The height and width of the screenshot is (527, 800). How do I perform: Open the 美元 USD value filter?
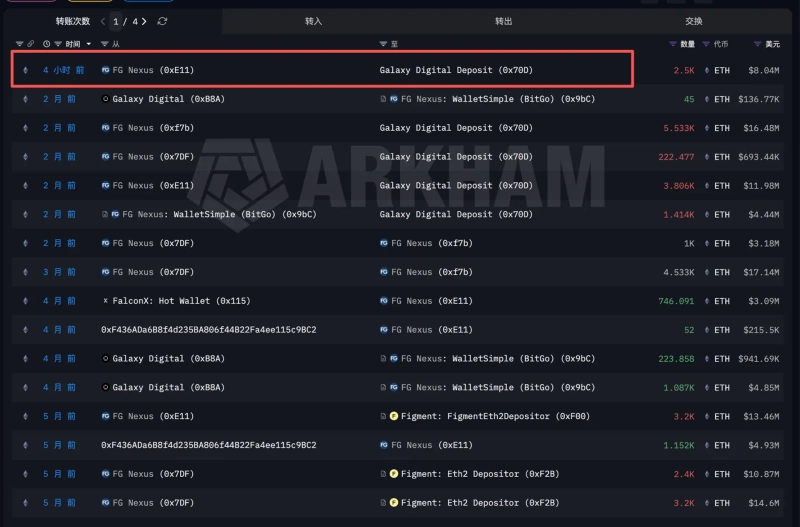tap(758, 44)
